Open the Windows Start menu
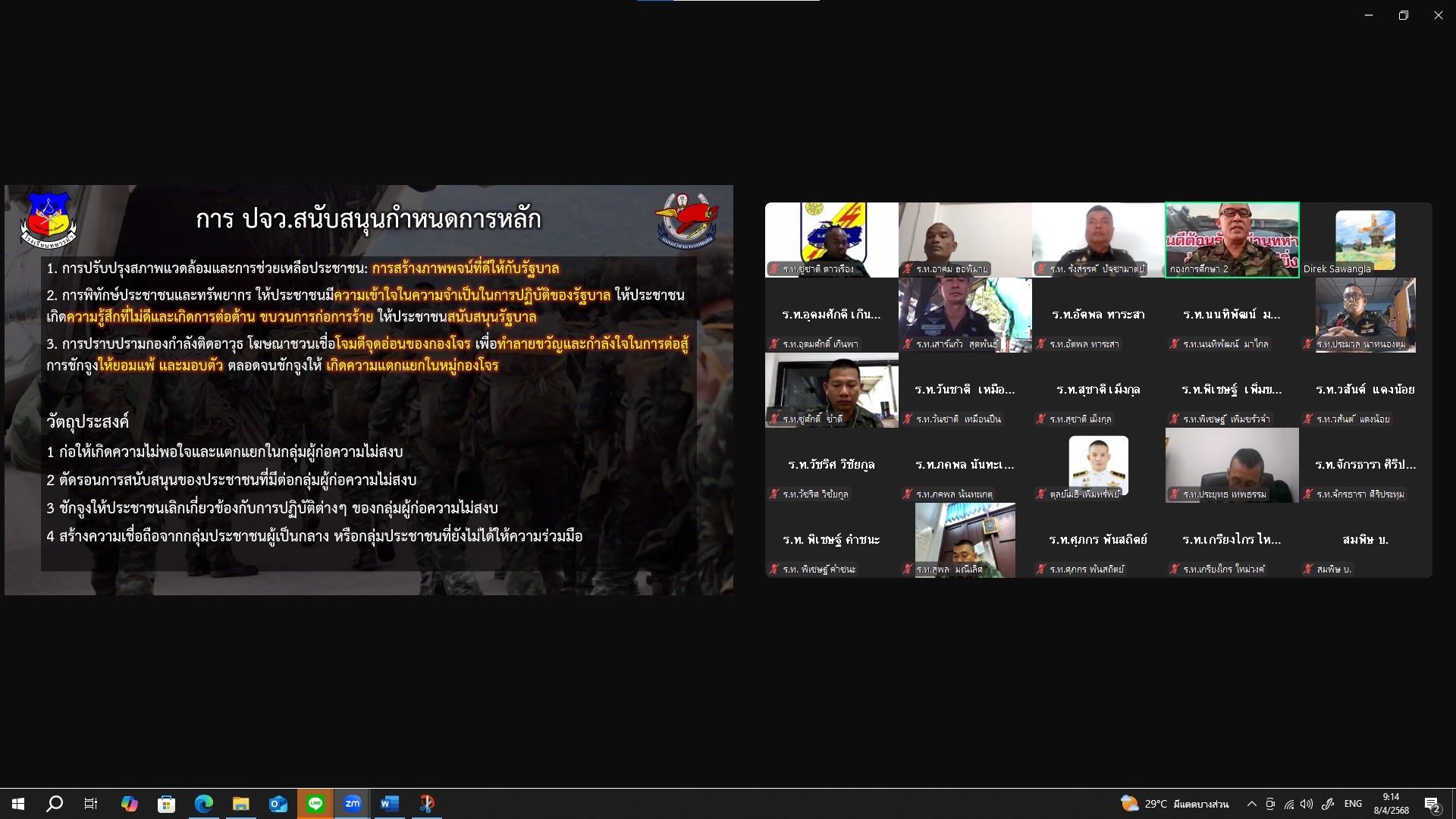The image size is (1456, 819). click(x=18, y=804)
